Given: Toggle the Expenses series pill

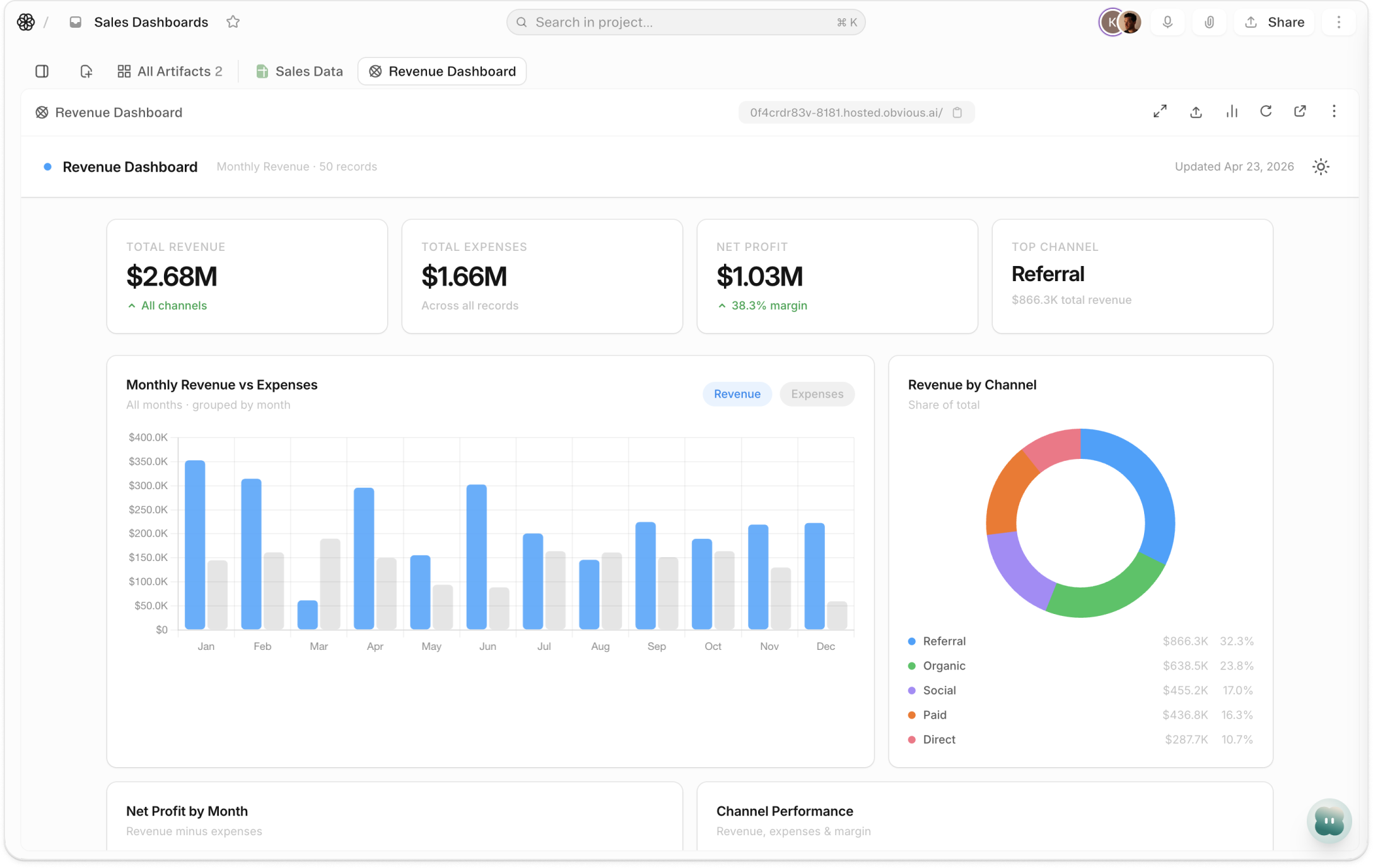Looking at the screenshot, I should [817, 394].
